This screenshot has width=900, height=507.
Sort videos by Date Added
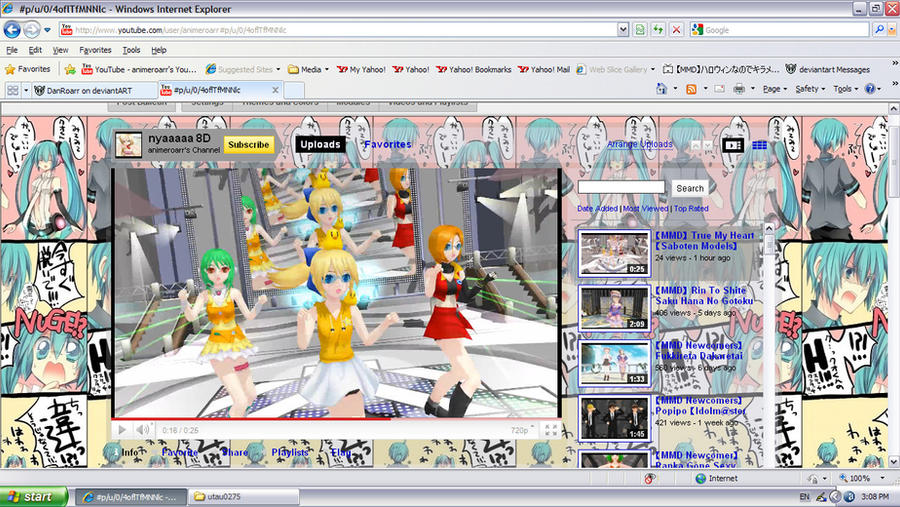click(x=597, y=208)
